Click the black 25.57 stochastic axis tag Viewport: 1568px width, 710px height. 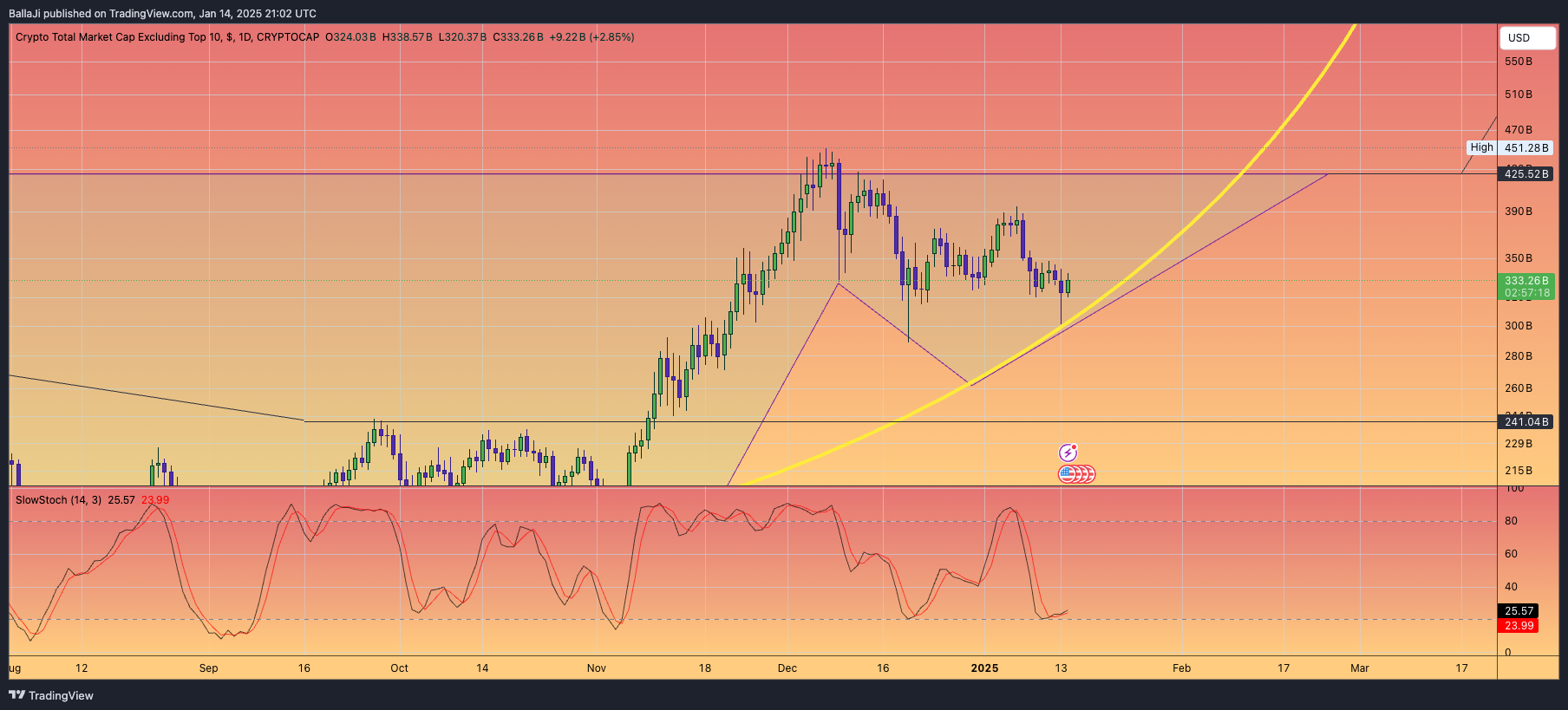[x=1519, y=611]
